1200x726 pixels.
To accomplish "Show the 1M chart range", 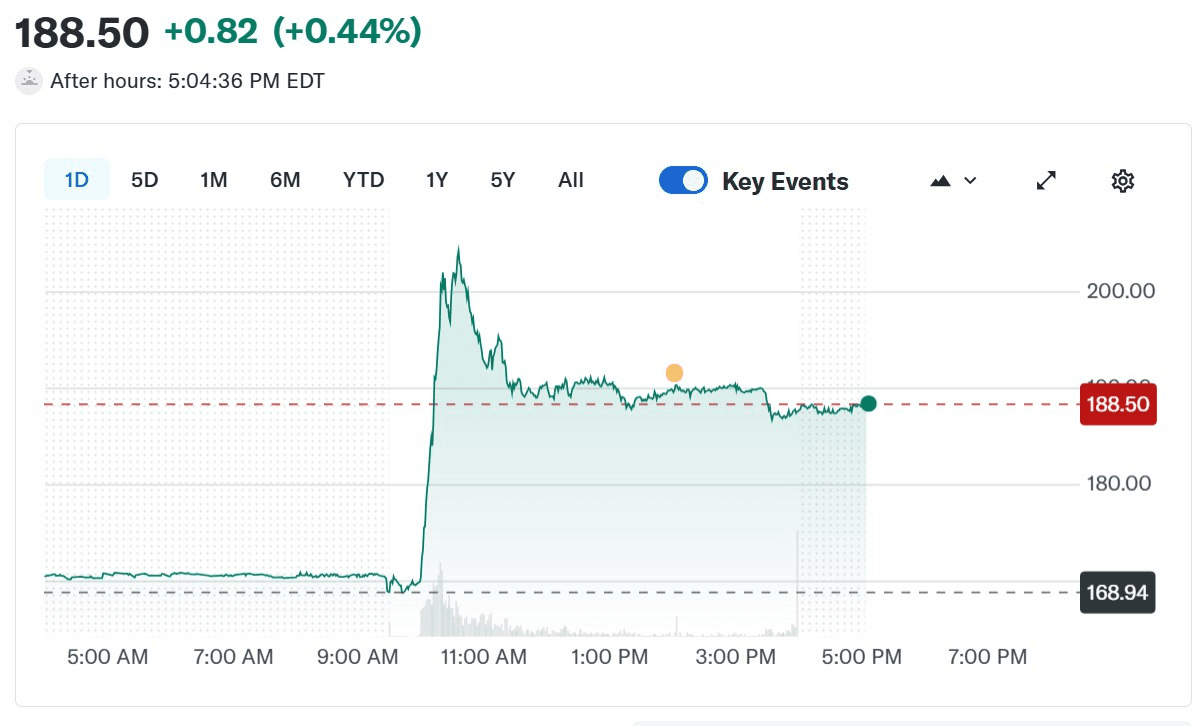I will (214, 180).
